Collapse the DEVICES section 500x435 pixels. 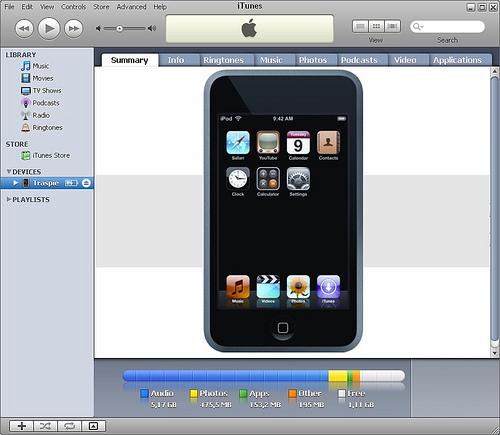coord(9,171)
